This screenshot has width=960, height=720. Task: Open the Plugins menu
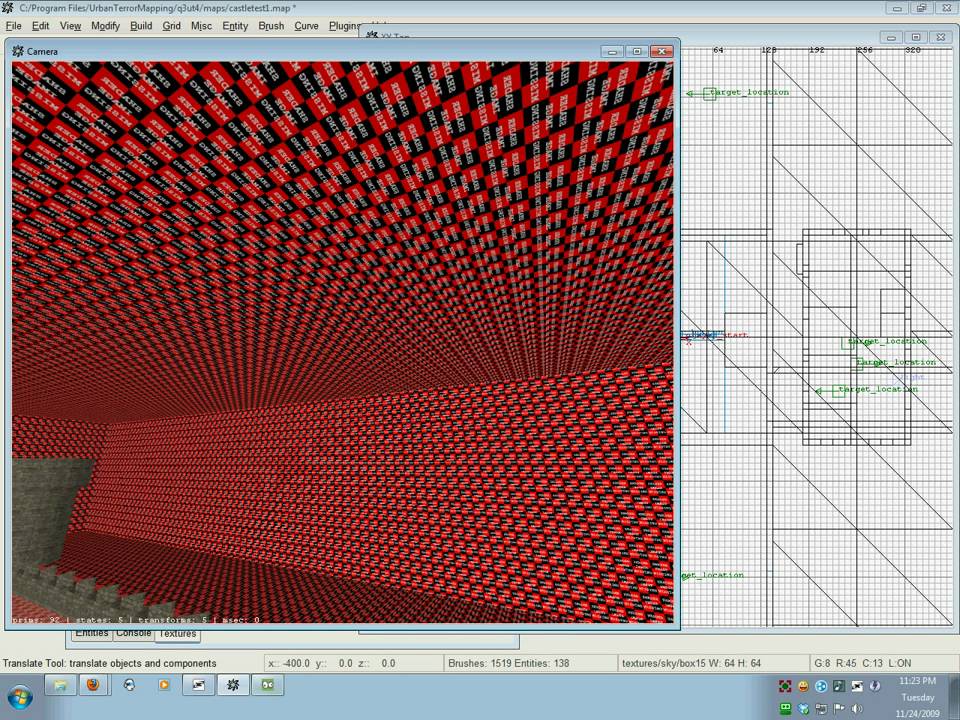coord(344,26)
